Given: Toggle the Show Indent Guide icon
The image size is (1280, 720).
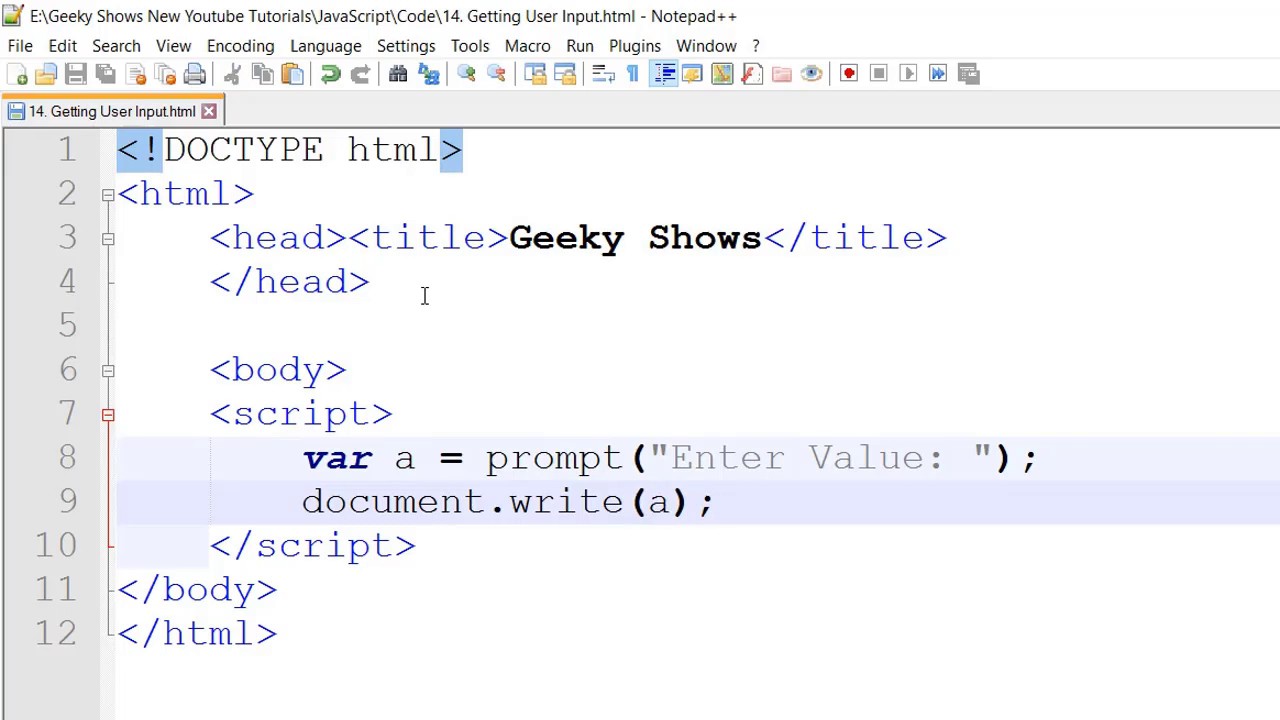Looking at the screenshot, I should point(664,74).
